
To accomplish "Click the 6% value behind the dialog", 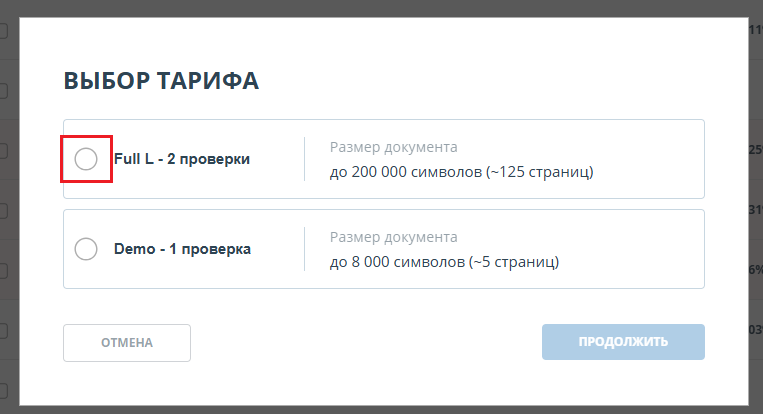I will 756,270.
